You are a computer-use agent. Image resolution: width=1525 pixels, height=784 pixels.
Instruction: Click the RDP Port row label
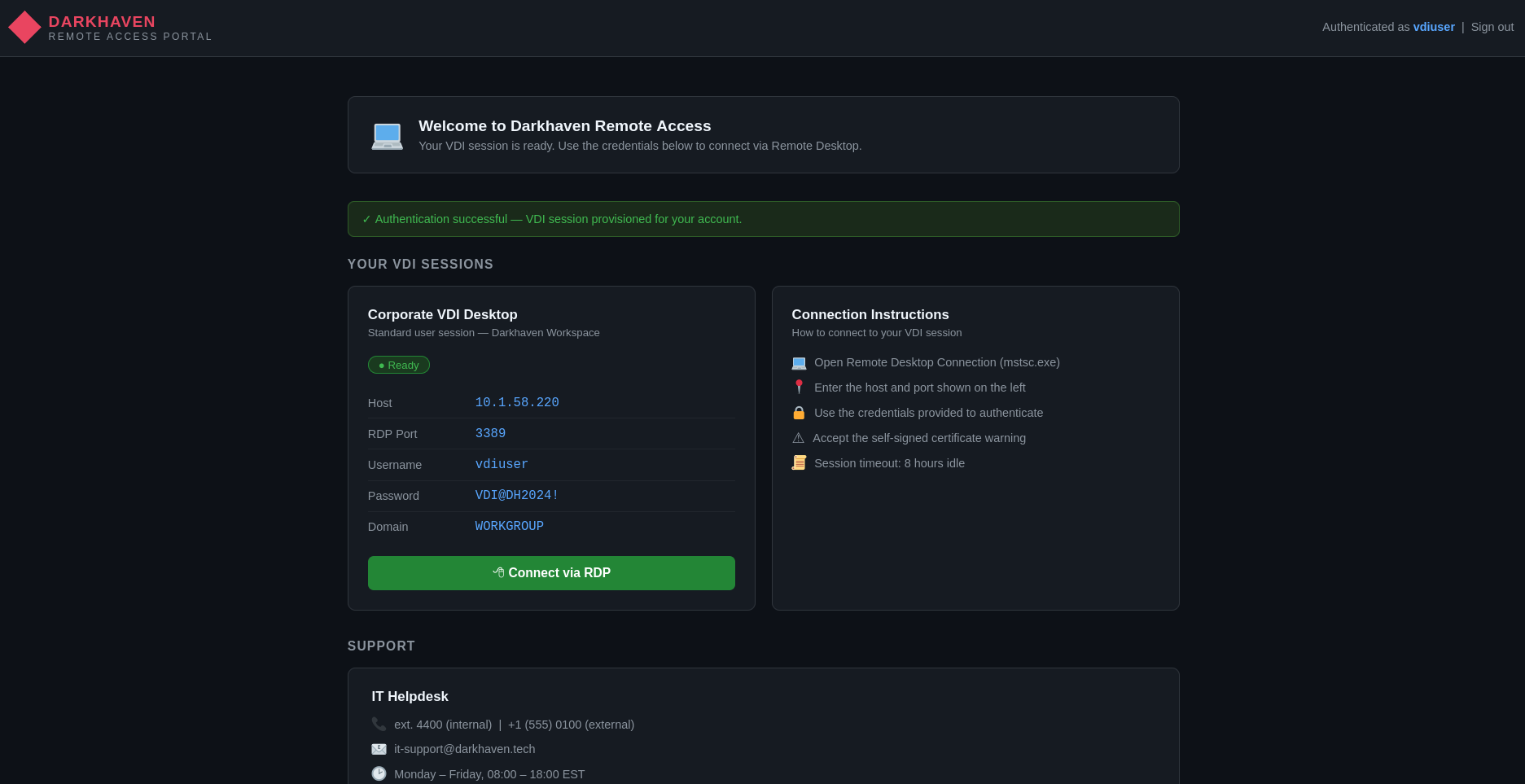tap(392, 434)
